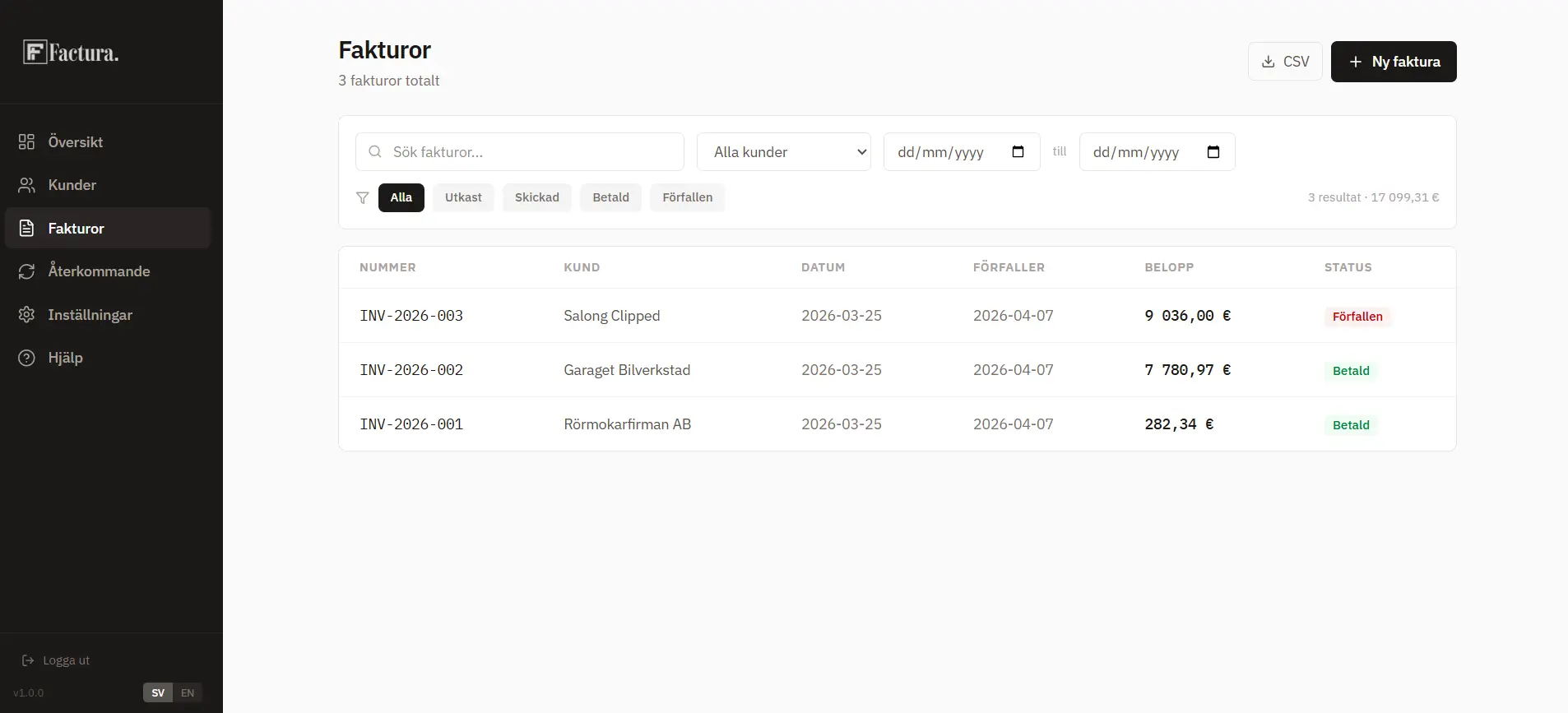1568x713 pixels.
Task: Click the Återkommande refresh arrows icon
Action: click(26, 271)
